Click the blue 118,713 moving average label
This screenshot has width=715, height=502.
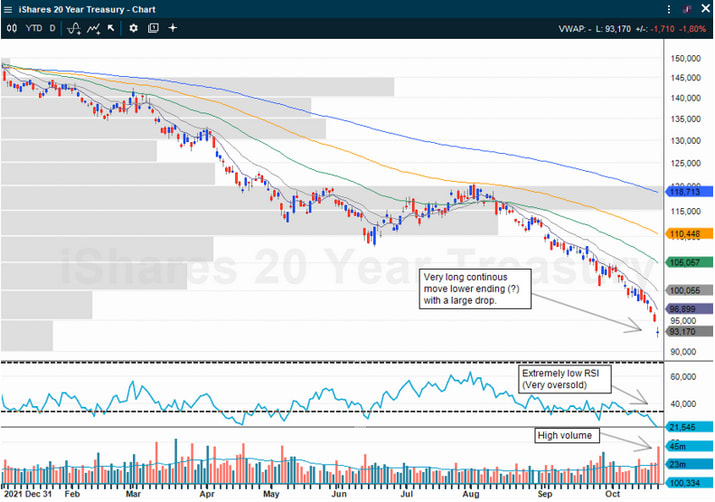pyautogui.click(x=689, y=192)
